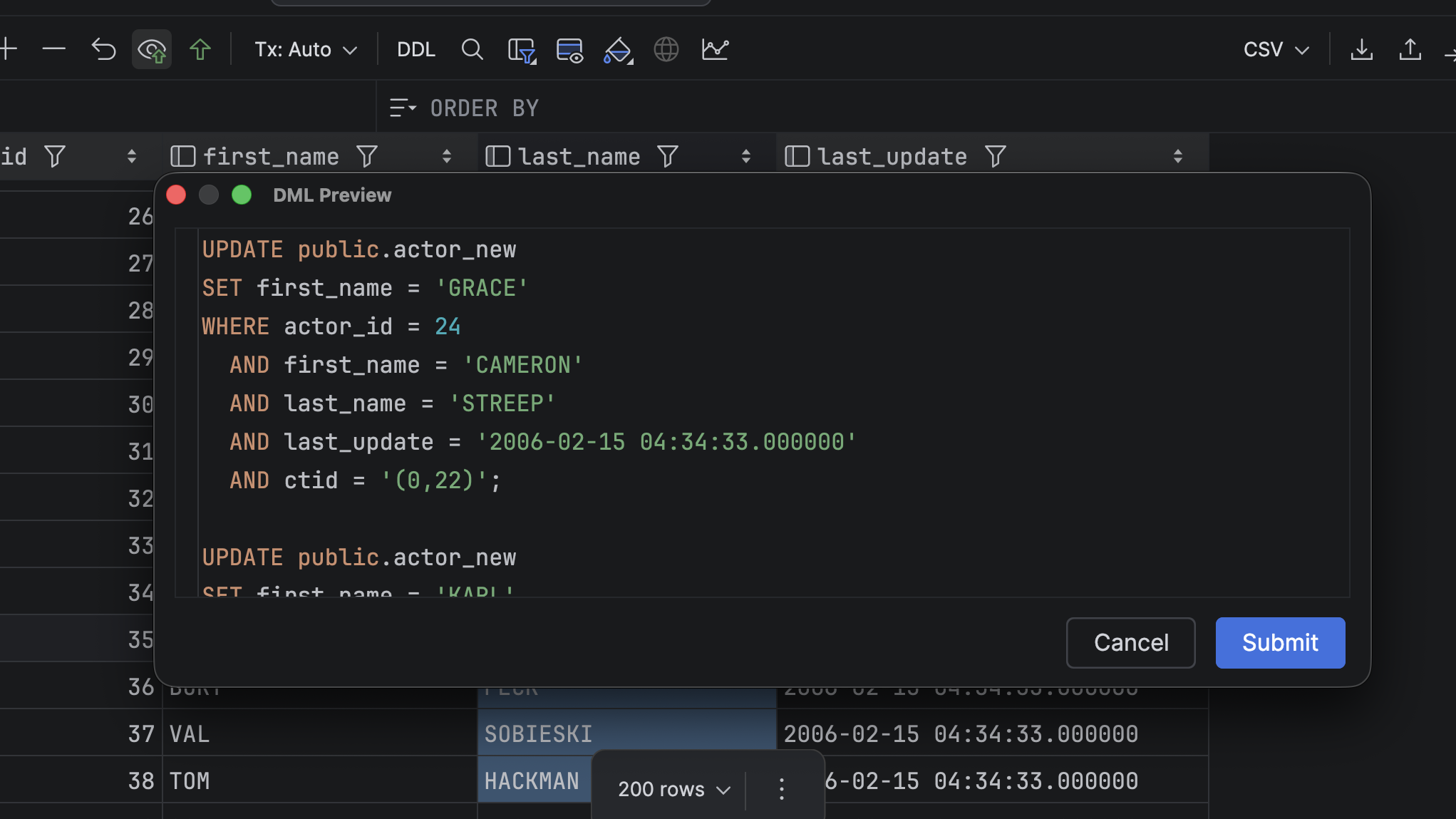Click download data icon

(x=1362, y=49)
